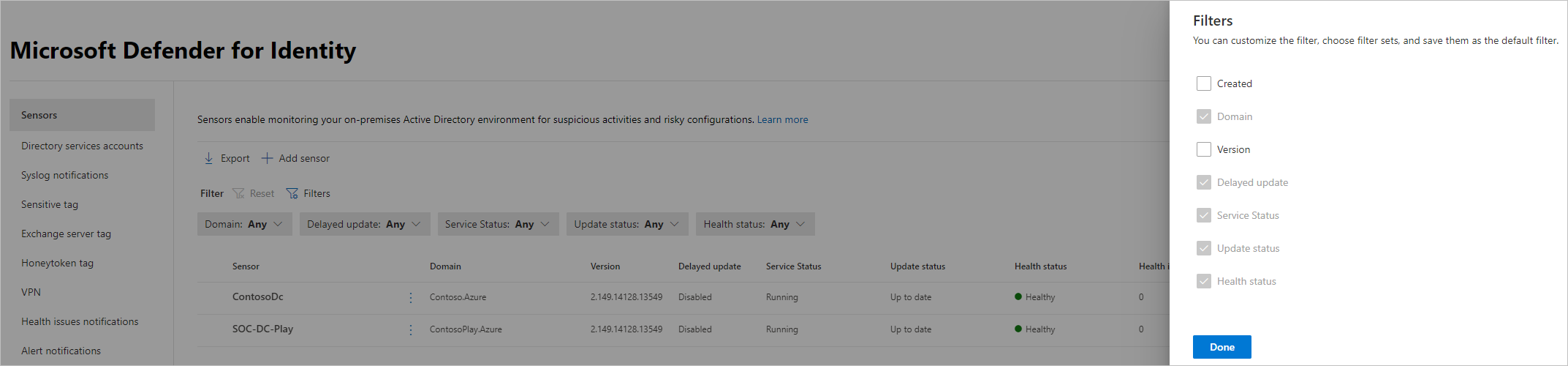Open Directory services accounts in sidebar
This screenshot has width=1568, height=366.
(82, 146)
